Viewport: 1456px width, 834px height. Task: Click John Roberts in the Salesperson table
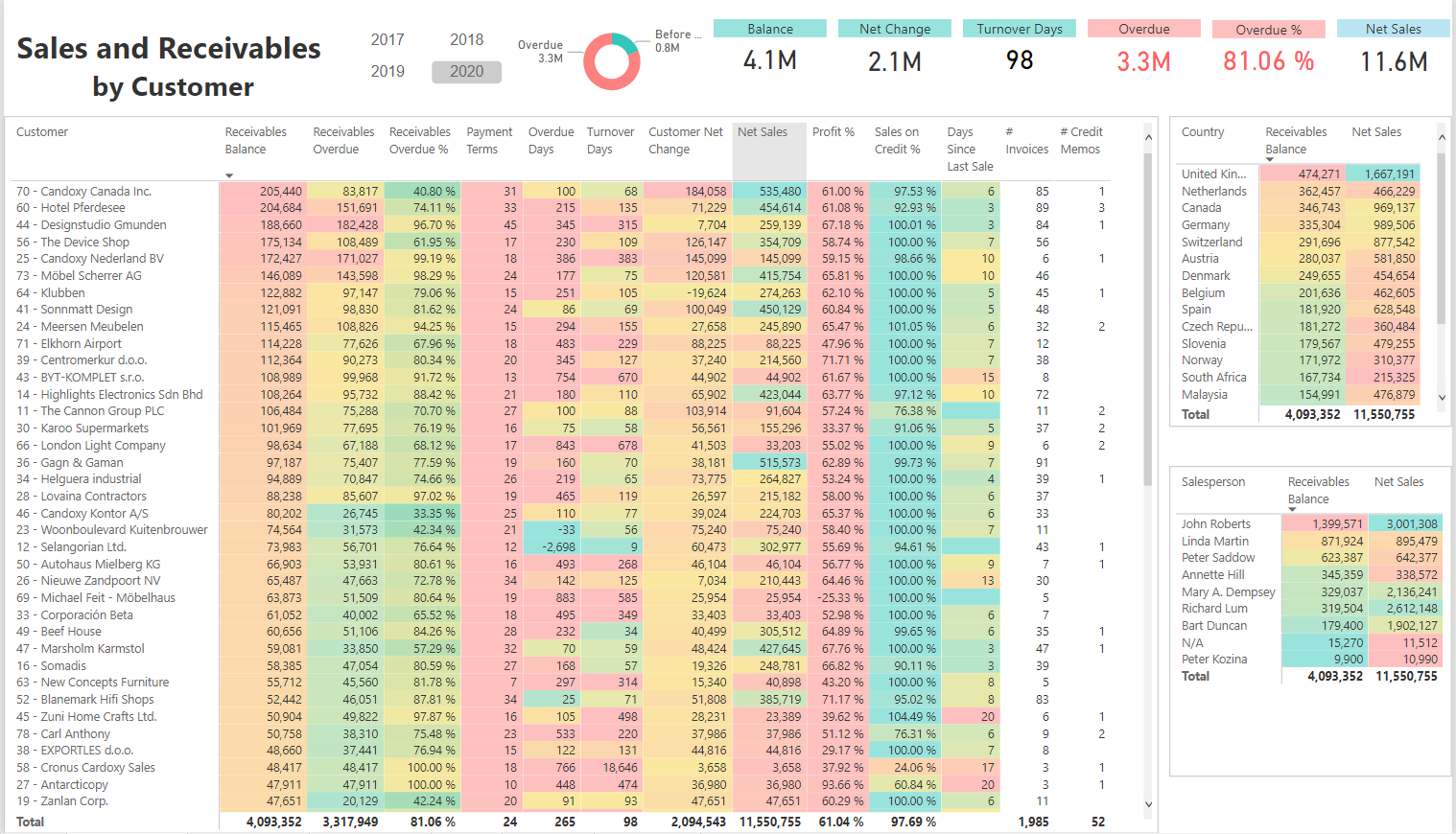tap(1215, 523)
